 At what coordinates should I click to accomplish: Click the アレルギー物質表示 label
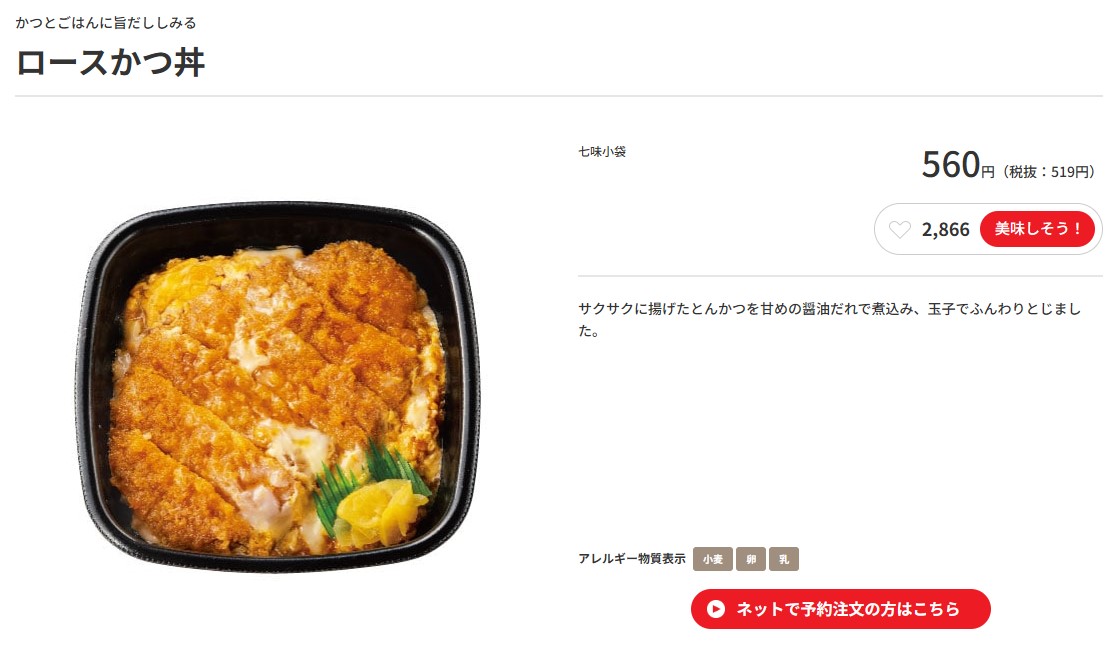point(632,559)
